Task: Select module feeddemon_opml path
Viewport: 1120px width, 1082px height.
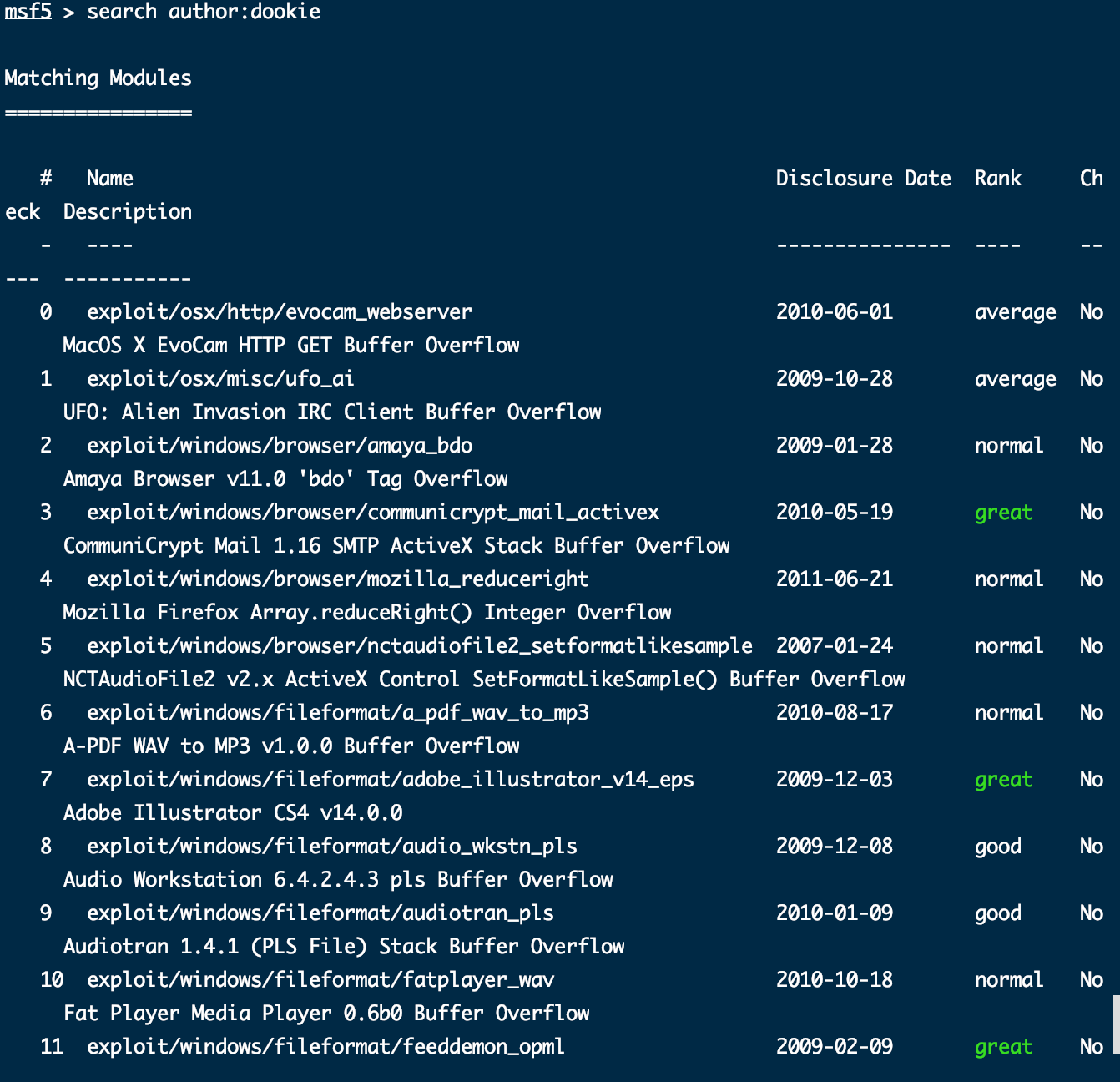Action: coord(326,1047)
